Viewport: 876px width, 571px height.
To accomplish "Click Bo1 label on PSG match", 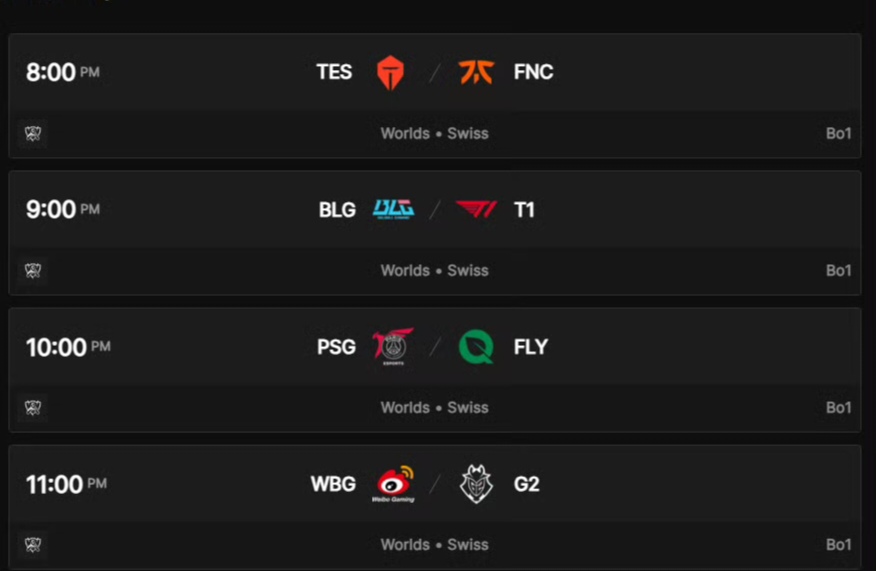I will [x=838, y=407].
